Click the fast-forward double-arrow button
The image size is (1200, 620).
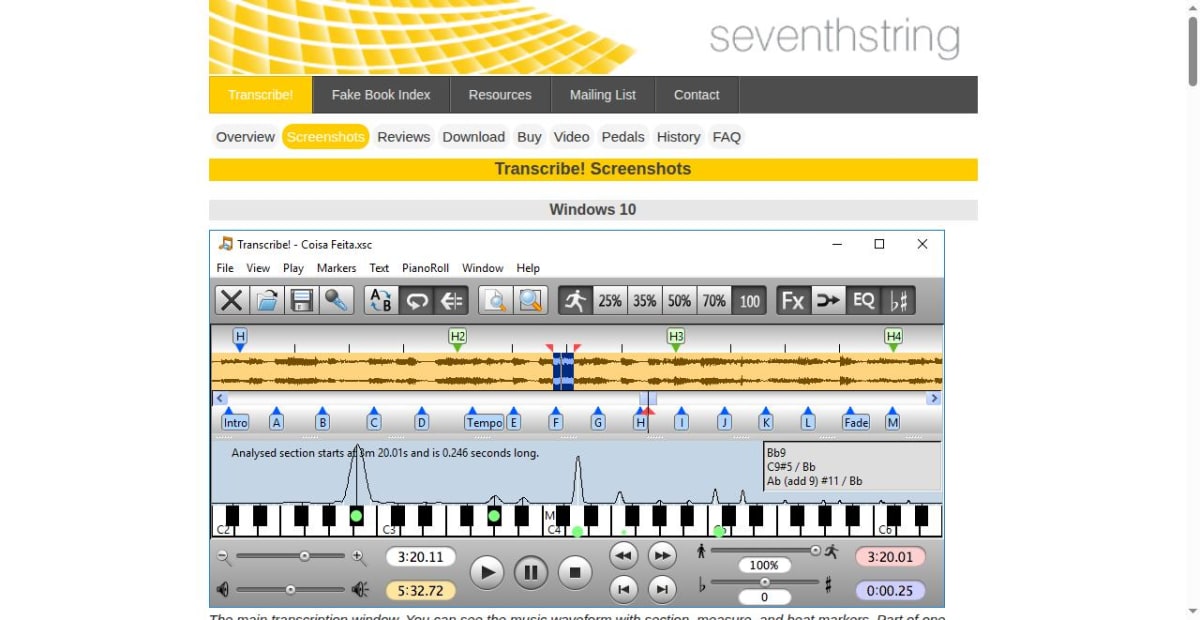(662, 555)
